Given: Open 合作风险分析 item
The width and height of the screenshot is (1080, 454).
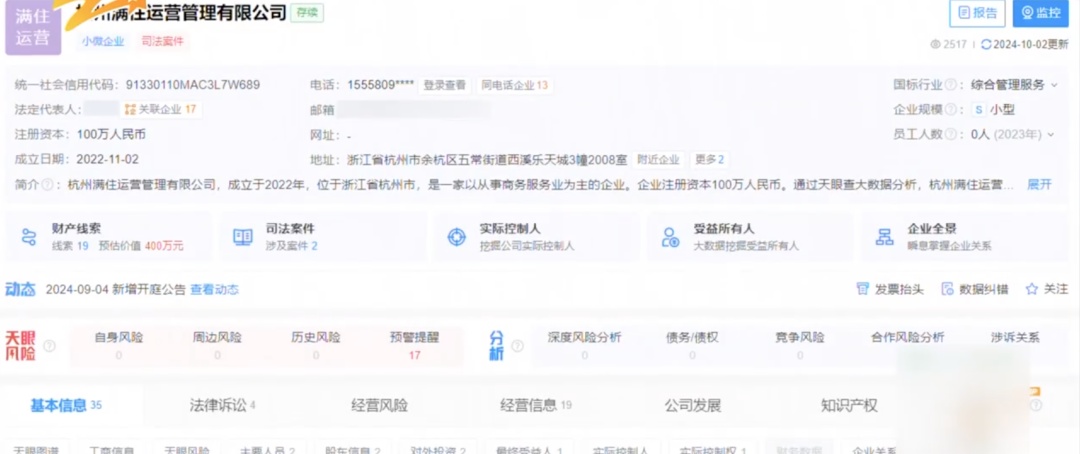Looking at the screenshot, I should 908,338.
